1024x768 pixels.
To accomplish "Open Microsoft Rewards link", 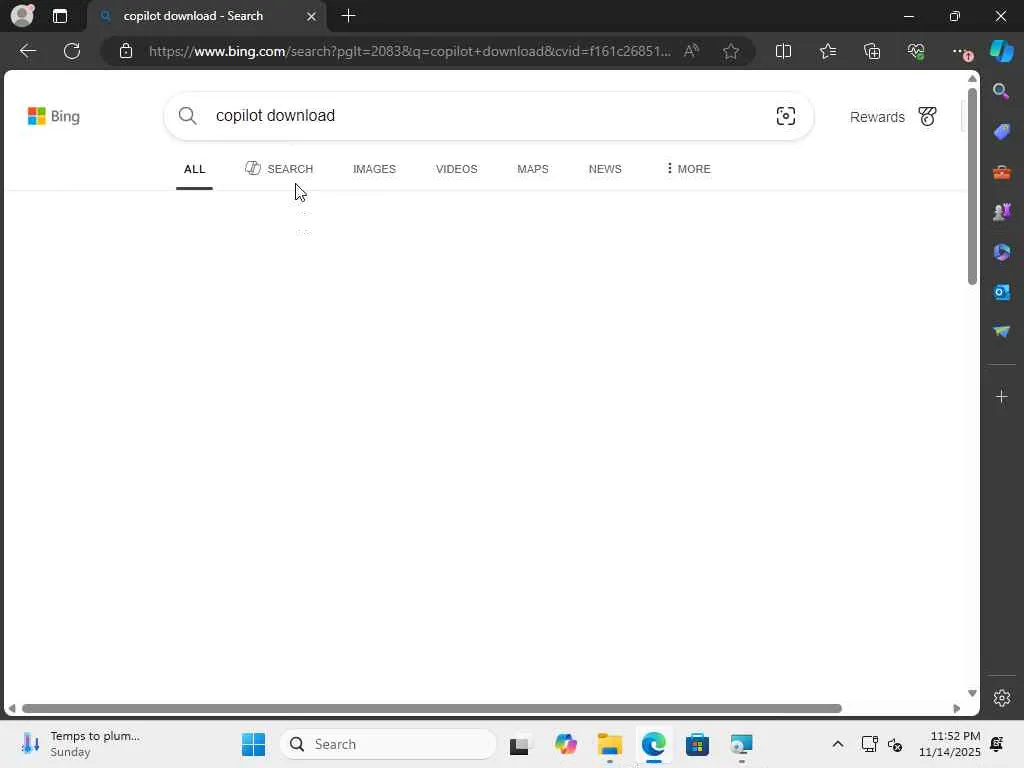I will [x=877, y=117].
